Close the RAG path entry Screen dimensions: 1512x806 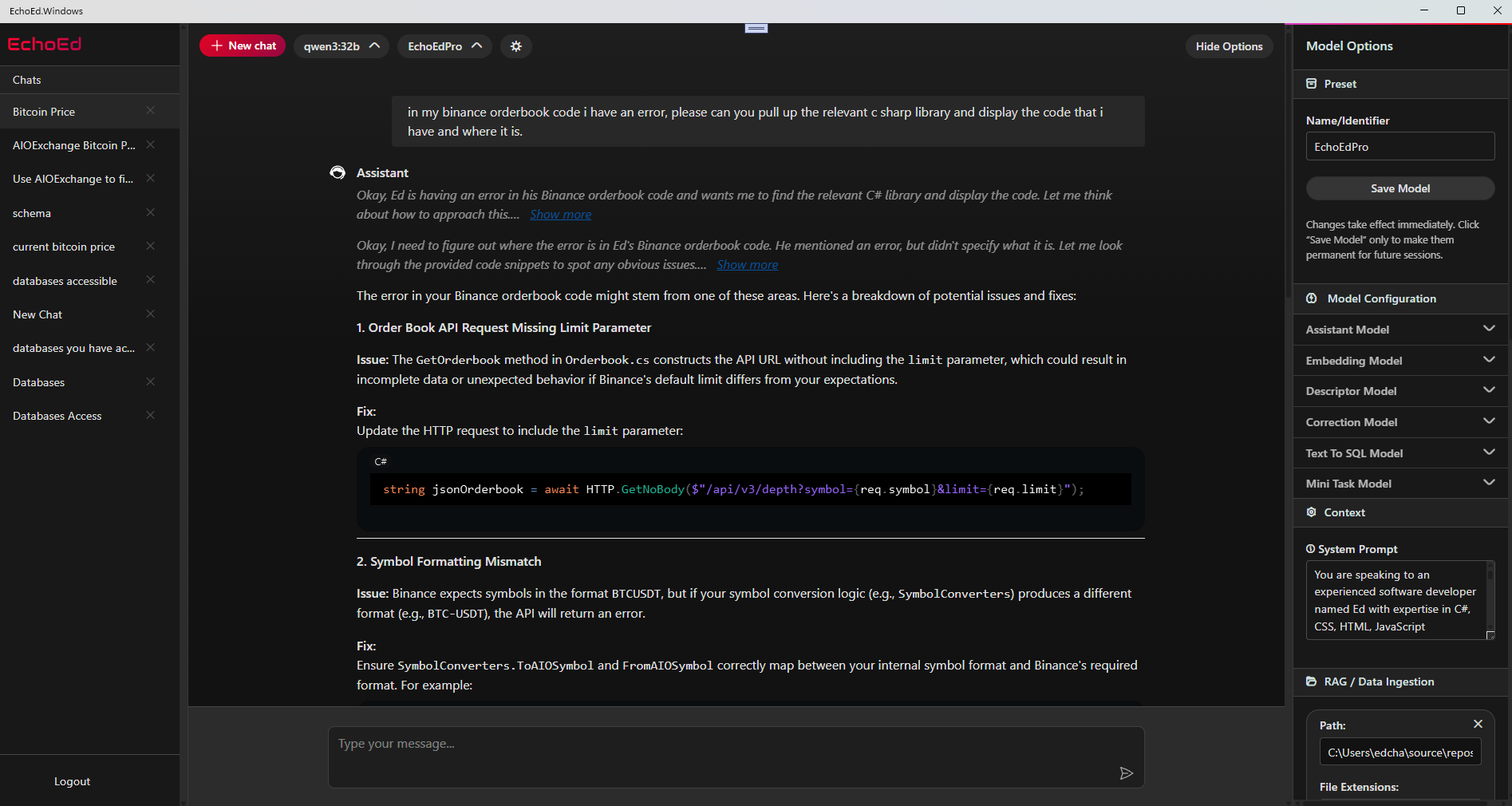pos(1478,724)
